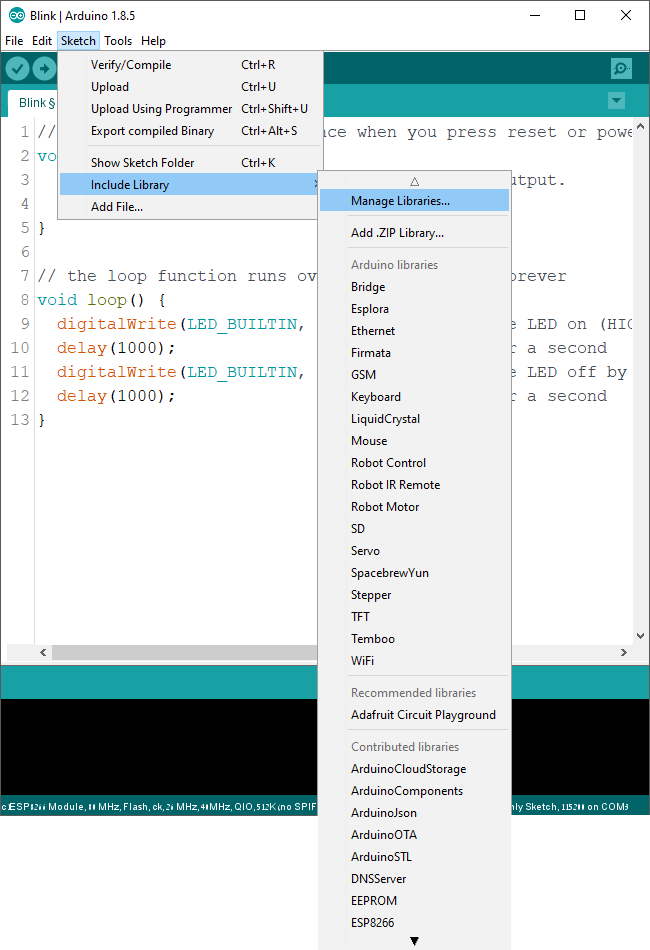Viewport: 650px width, 950px height.
Task: Include the SD library
Action: [x=414, y=529]
